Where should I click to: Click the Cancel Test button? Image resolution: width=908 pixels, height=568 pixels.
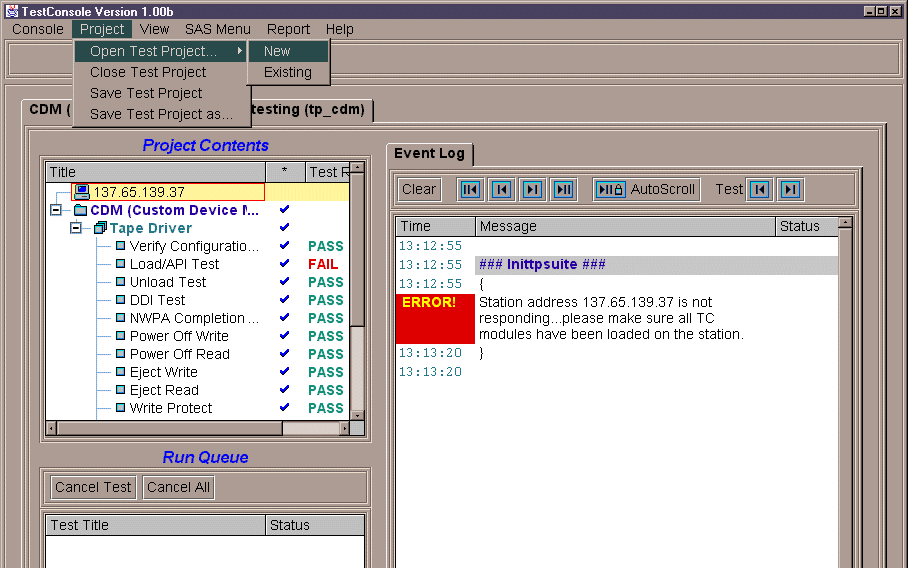pyautogui.click(x=93, y=488)
